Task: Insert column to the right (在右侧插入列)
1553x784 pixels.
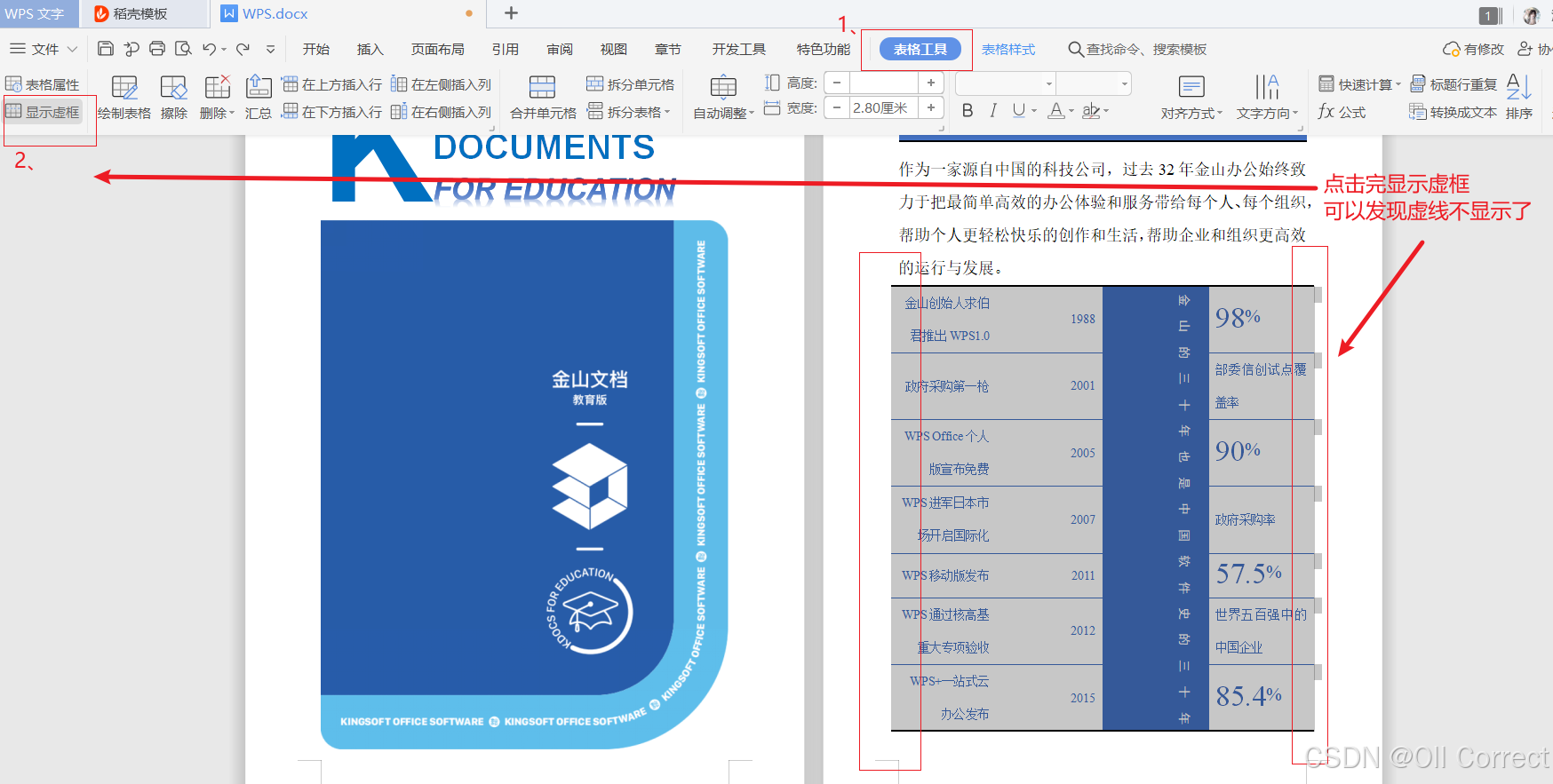Action: [442, 112]
